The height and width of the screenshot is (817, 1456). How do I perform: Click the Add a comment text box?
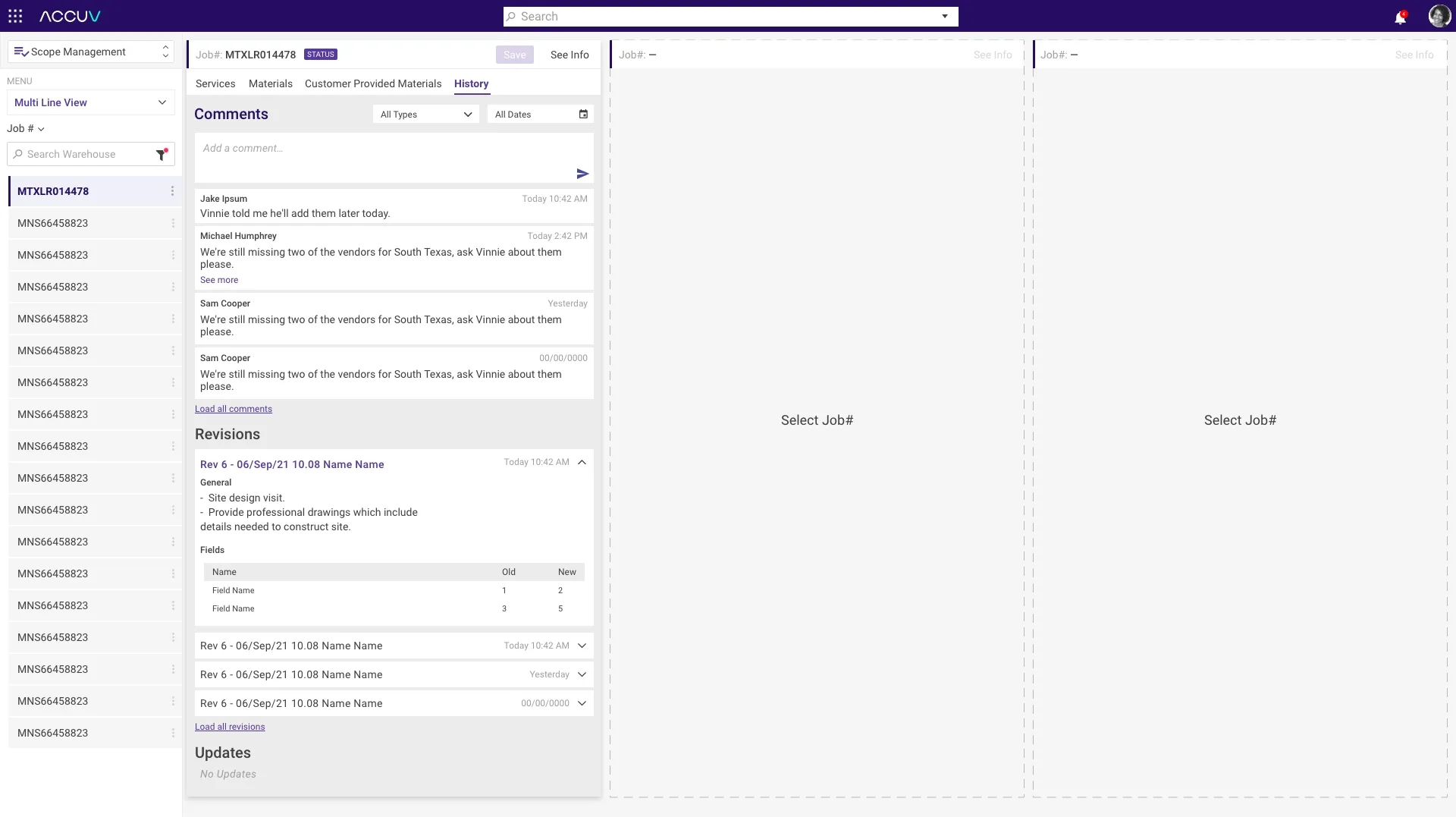coord(394,158)
